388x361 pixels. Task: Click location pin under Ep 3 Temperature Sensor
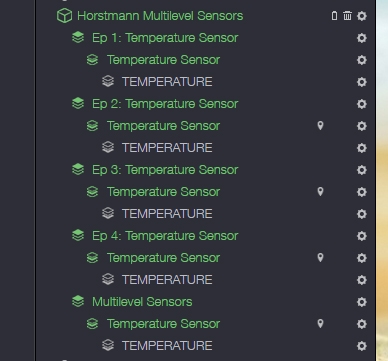pyautogui.click(x=320, y=192)
